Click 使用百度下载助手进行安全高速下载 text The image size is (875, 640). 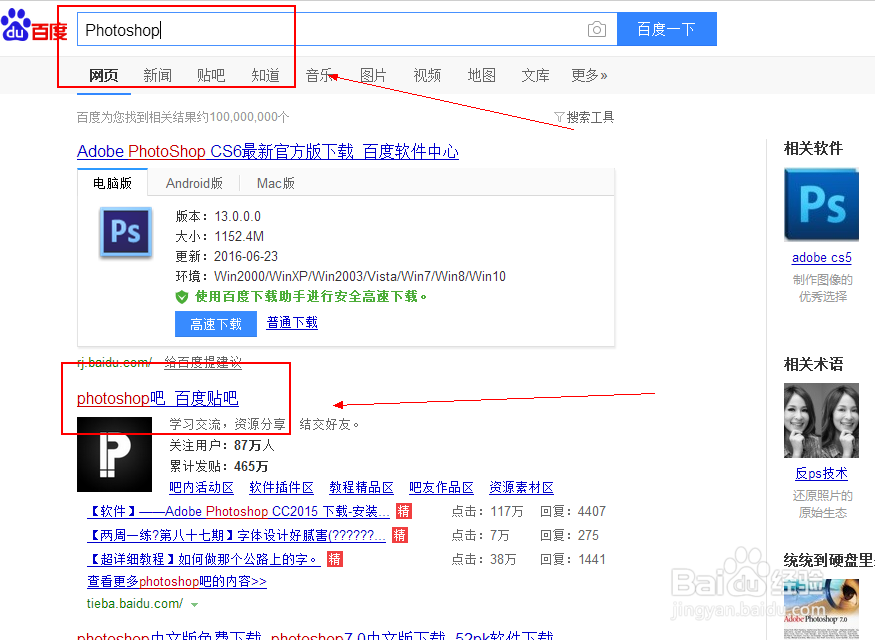[311, 296]
